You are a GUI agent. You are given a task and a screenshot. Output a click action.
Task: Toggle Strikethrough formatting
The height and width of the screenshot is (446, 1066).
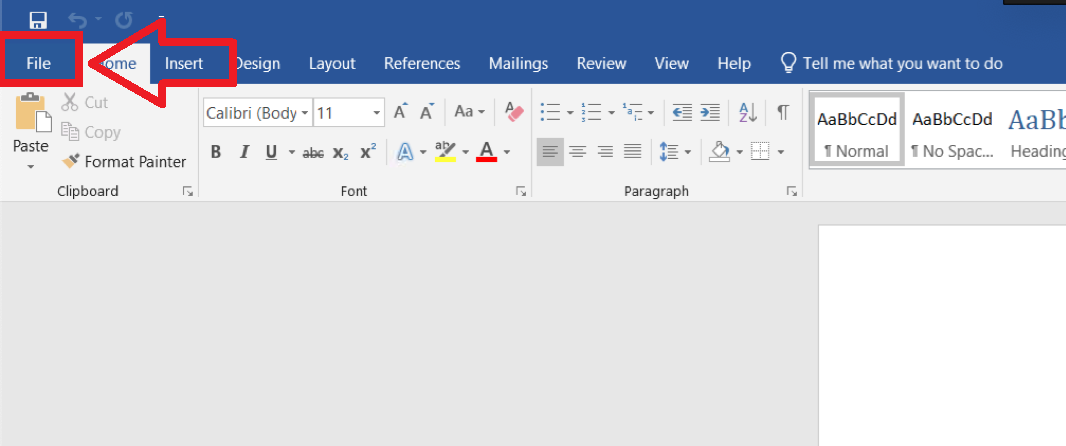tap(313, 152)
